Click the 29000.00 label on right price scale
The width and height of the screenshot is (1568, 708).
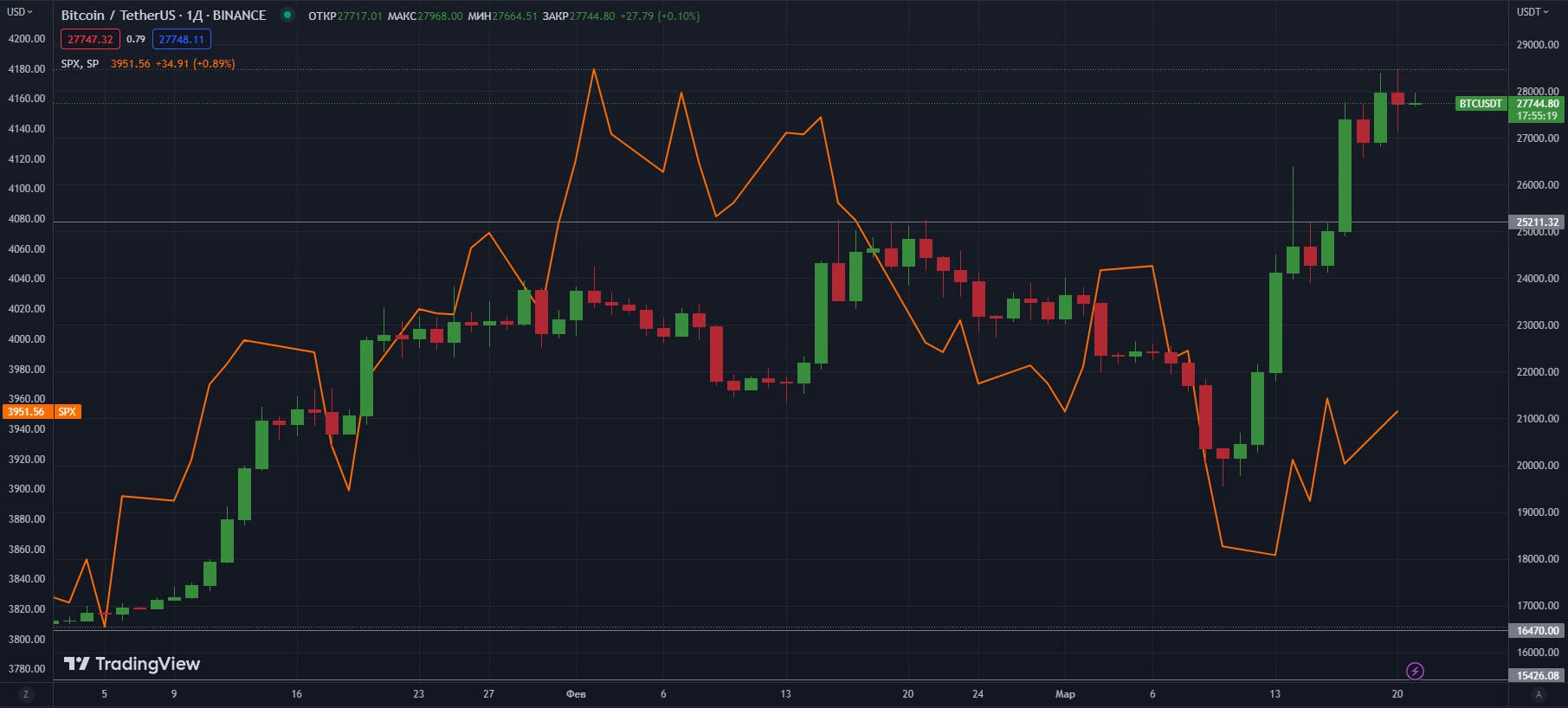tap(1538, 45)
